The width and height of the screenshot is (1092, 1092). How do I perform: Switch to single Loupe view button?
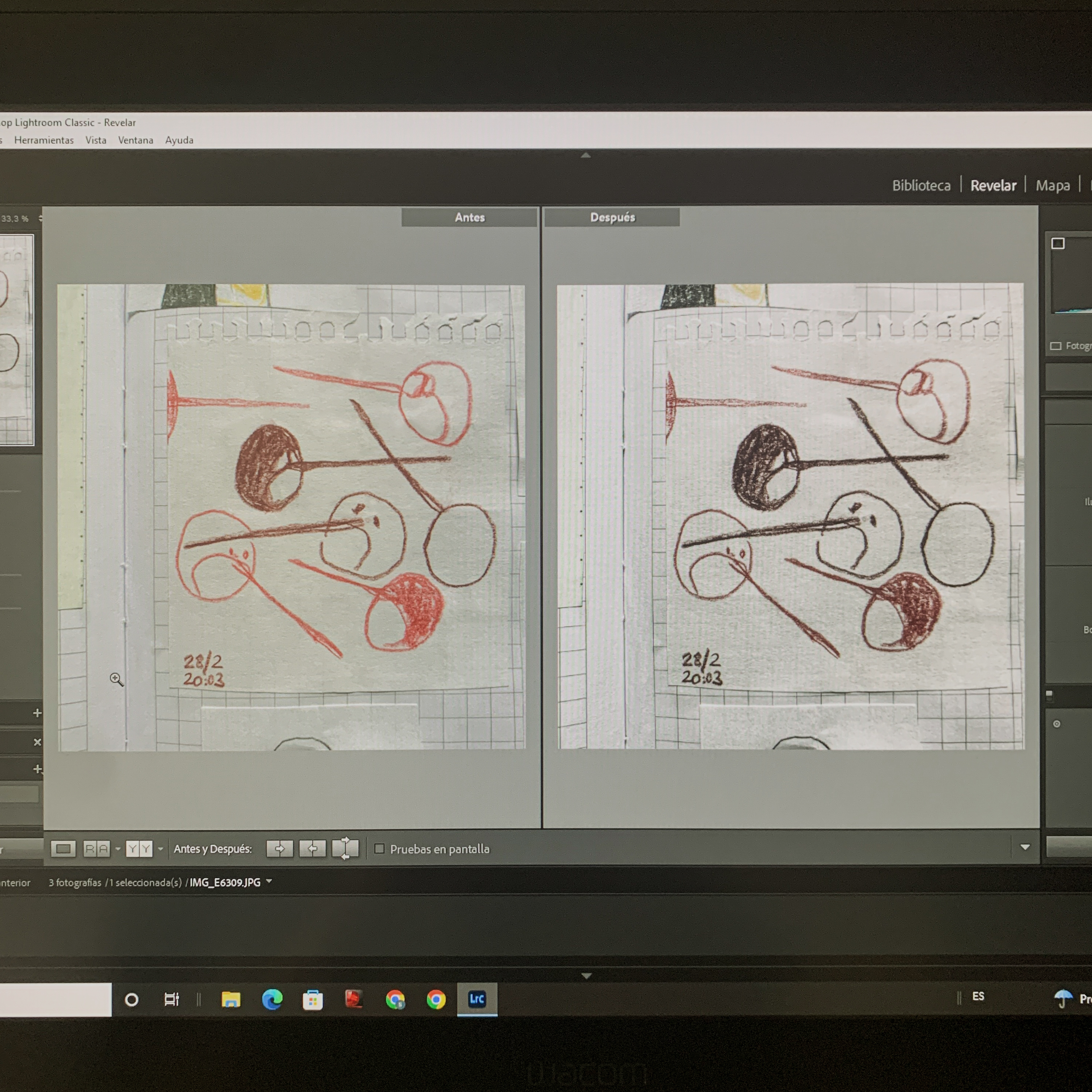pyautogui.click(x=63, y=848)
